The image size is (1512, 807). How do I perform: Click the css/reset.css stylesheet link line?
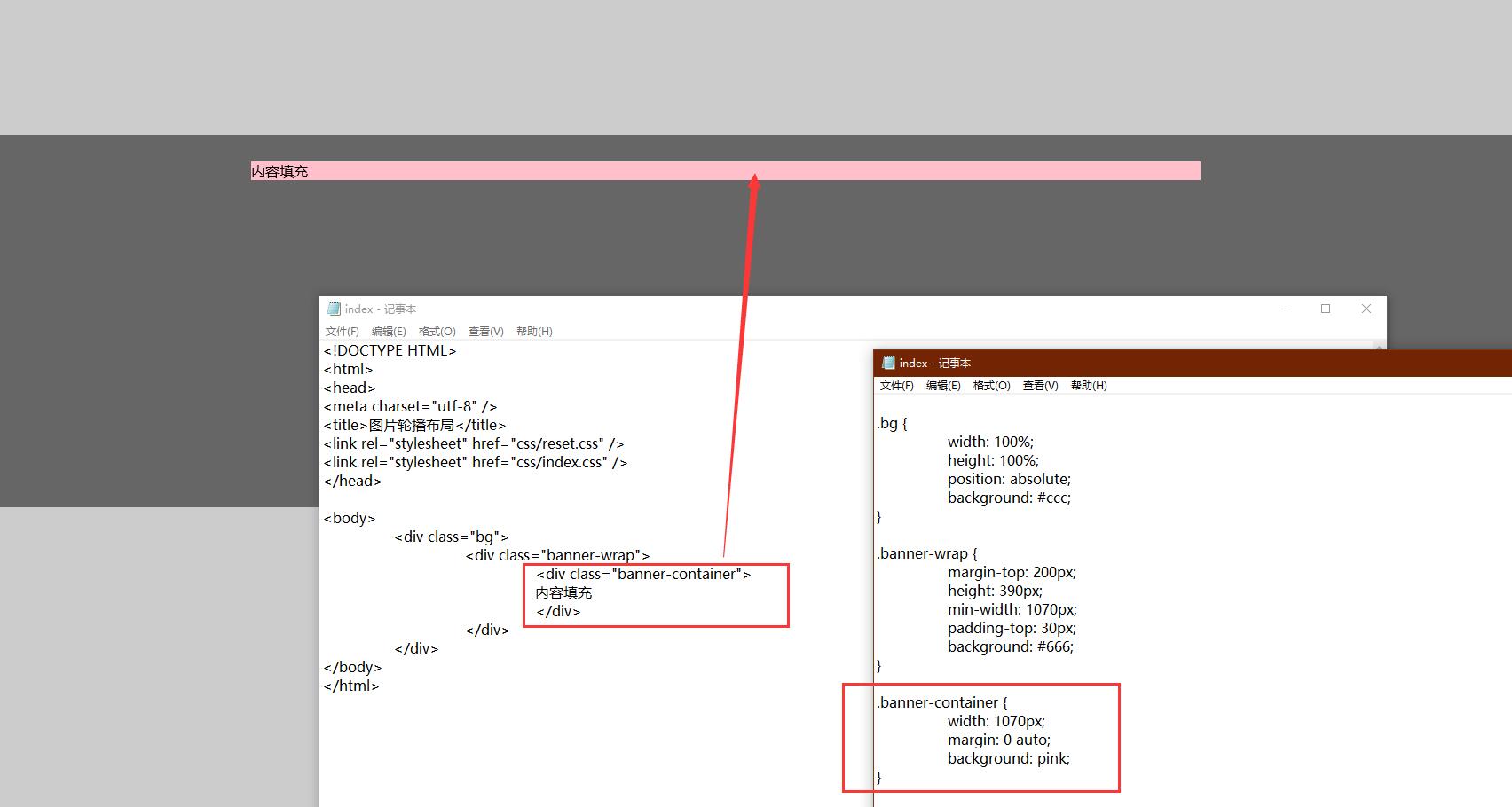[x=474, y=443]
